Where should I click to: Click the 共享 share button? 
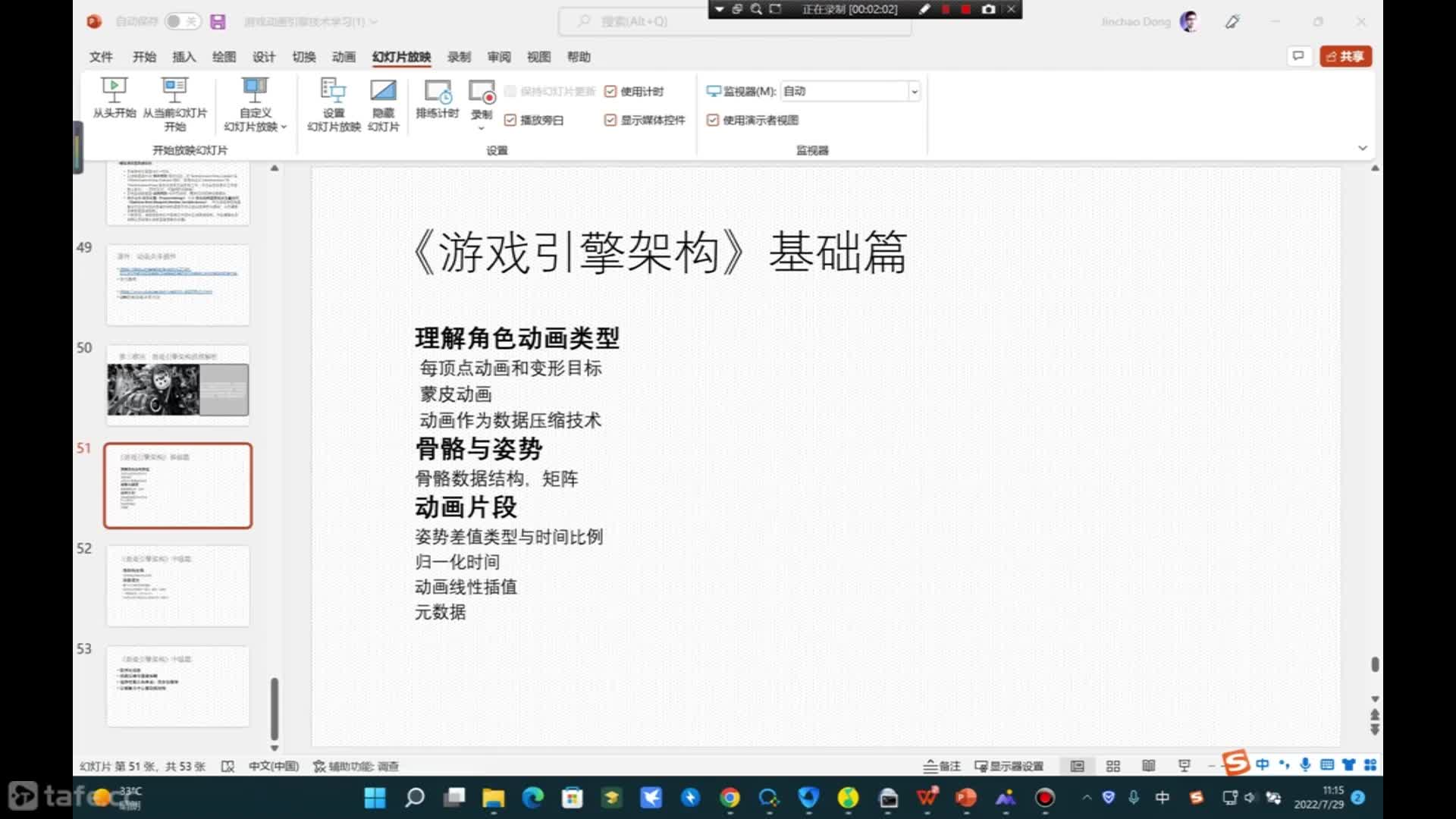tap(1345, 56)
